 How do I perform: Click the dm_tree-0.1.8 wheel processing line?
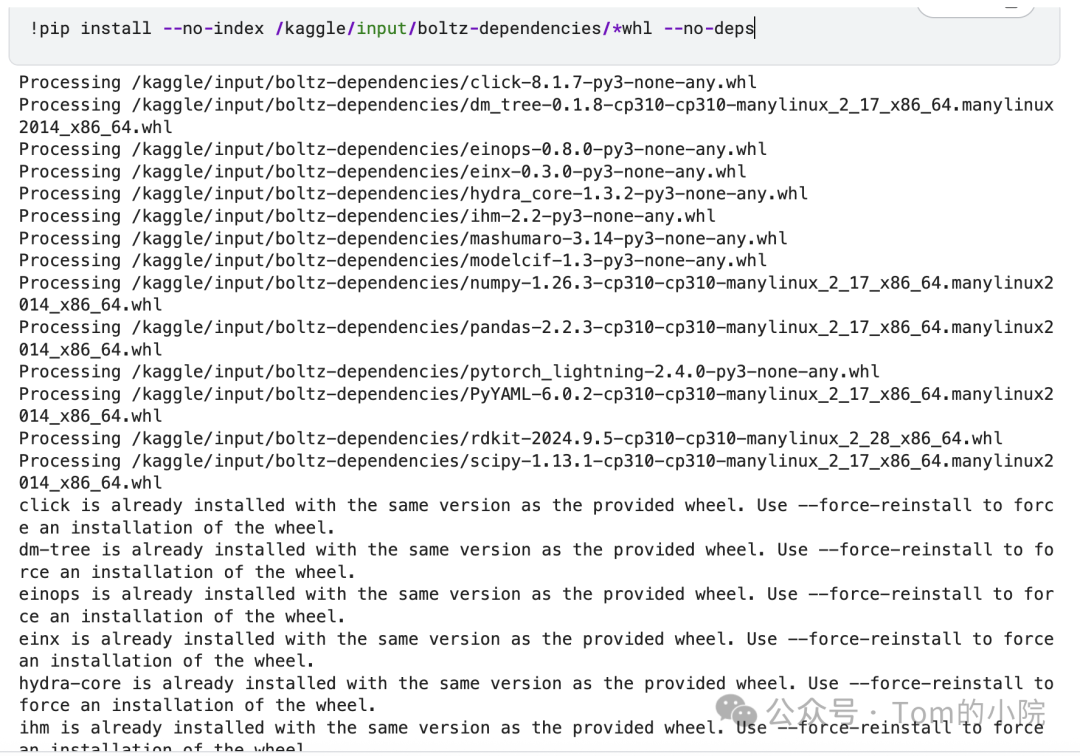536,116
